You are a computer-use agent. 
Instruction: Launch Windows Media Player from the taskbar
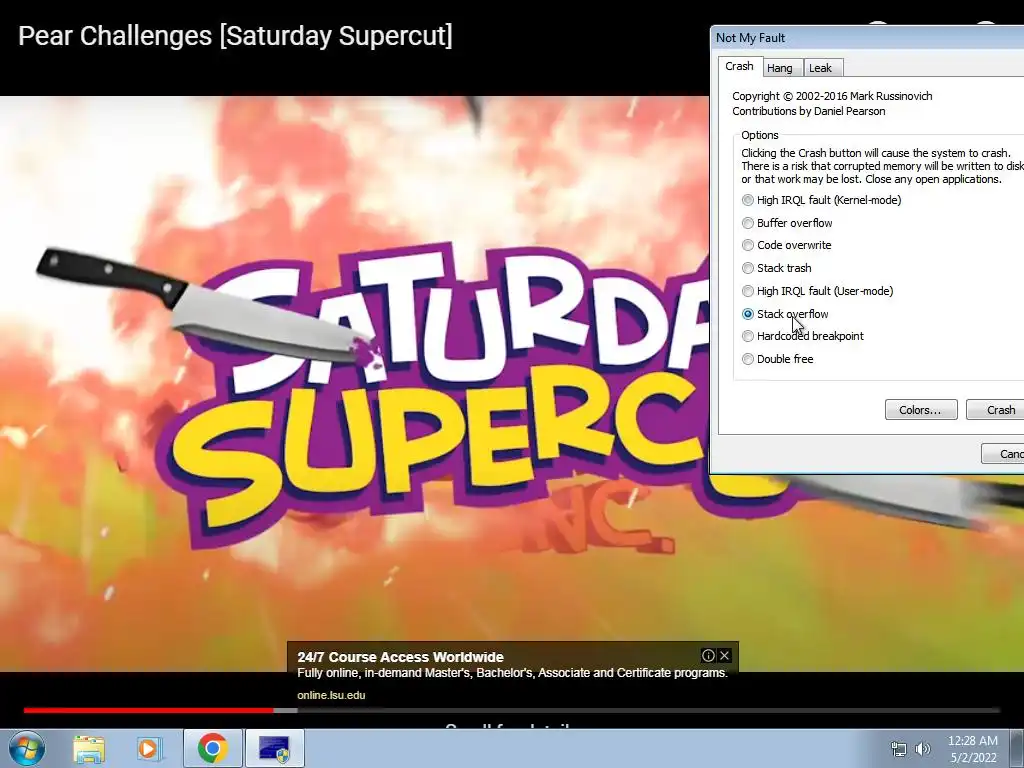[148, 748]
